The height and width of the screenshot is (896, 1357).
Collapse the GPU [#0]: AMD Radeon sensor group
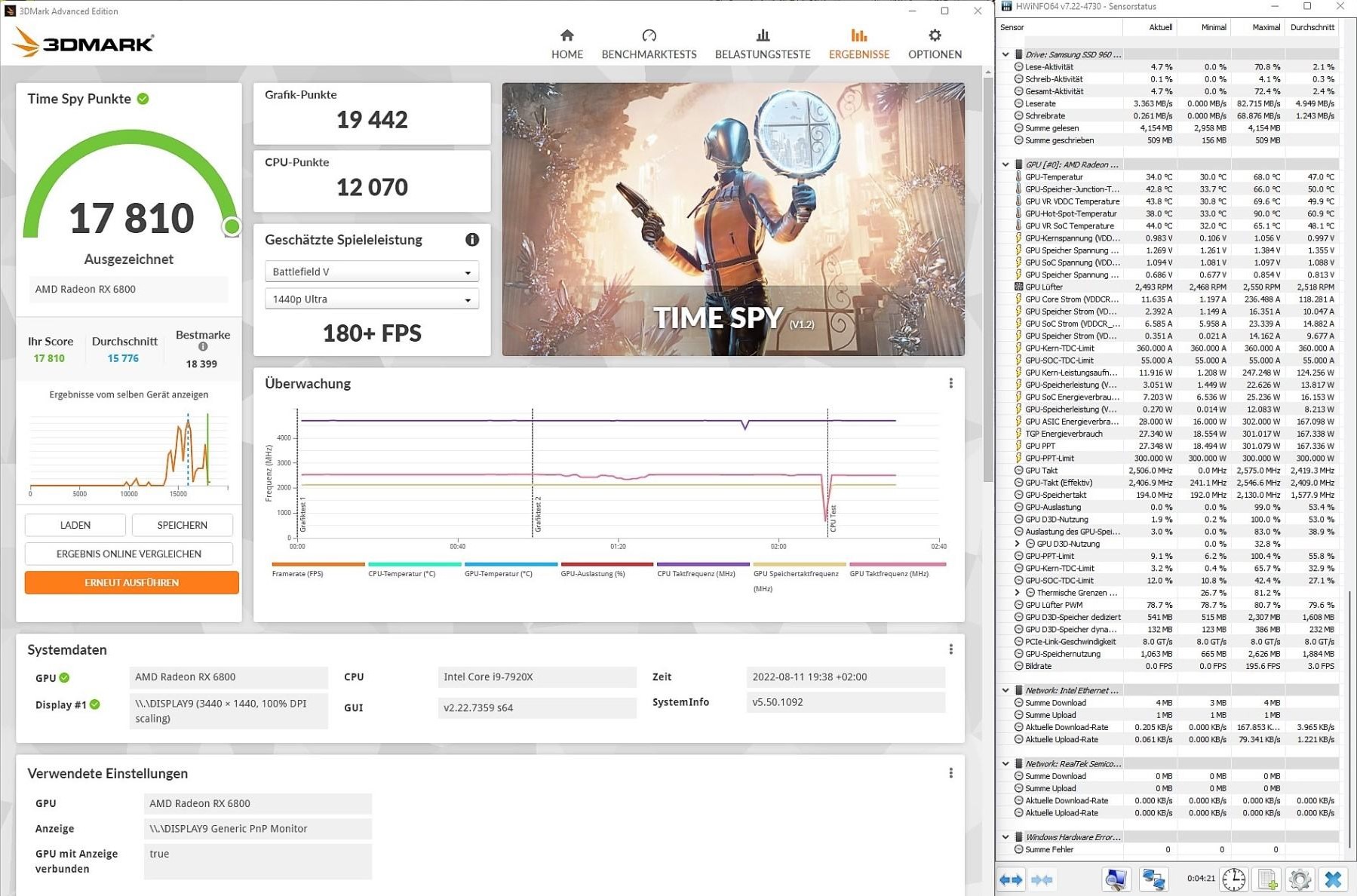[1005, 165]
